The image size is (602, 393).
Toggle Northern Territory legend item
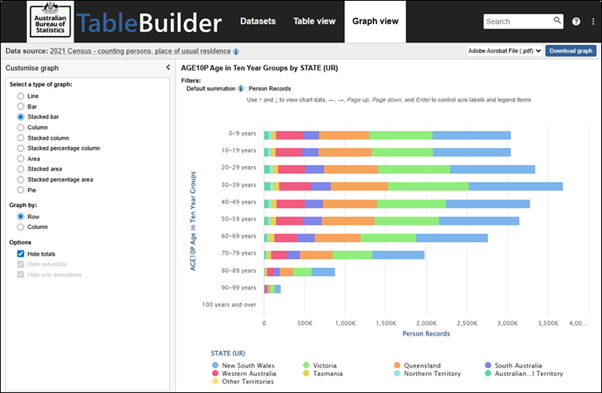[427, 373]
